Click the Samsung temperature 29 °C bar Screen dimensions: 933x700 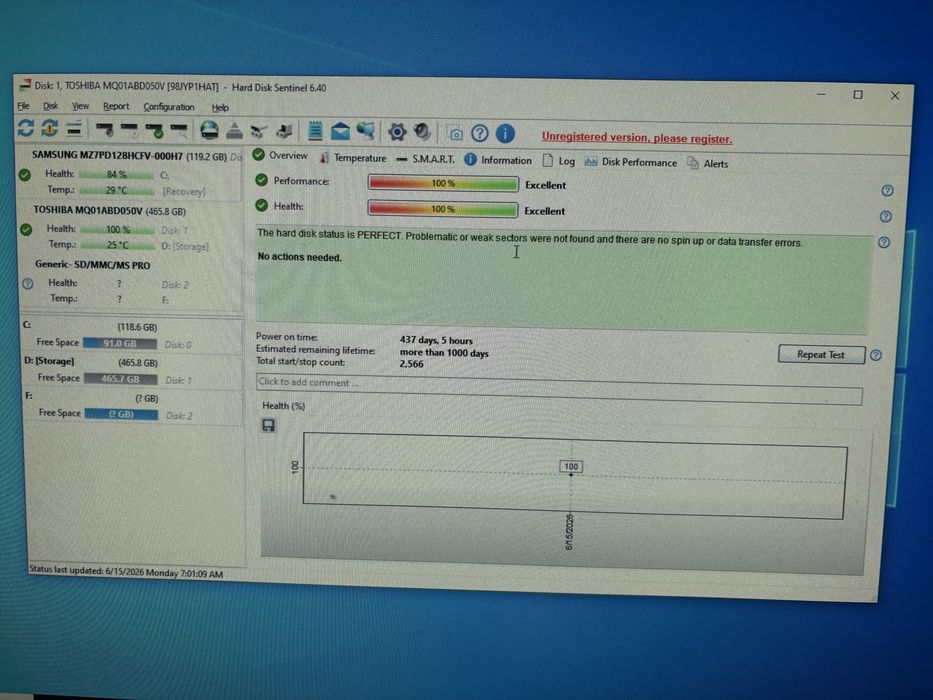[x=117, y=190]
